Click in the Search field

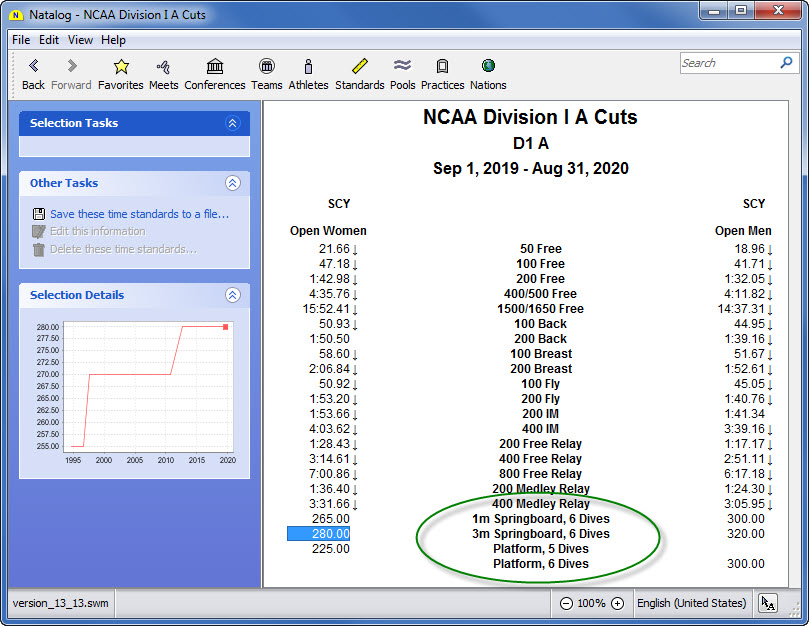[727, 63]
